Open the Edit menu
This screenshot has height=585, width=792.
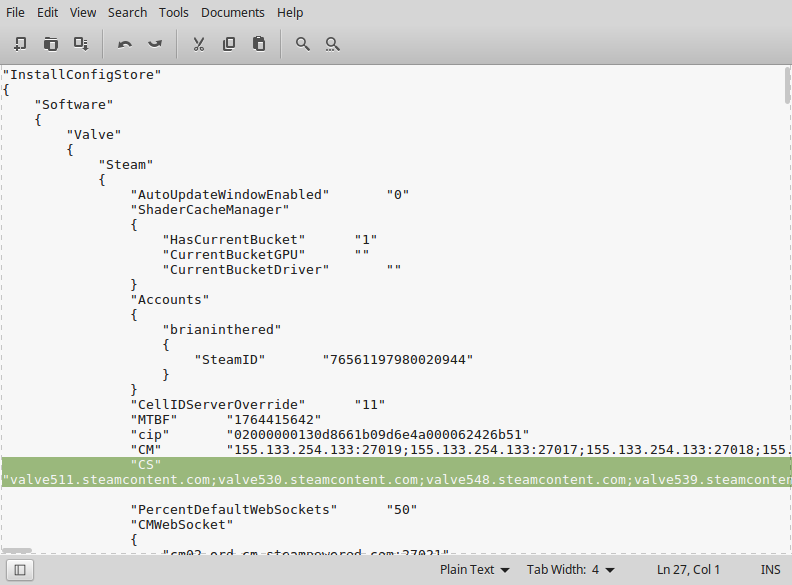point(47,13)
